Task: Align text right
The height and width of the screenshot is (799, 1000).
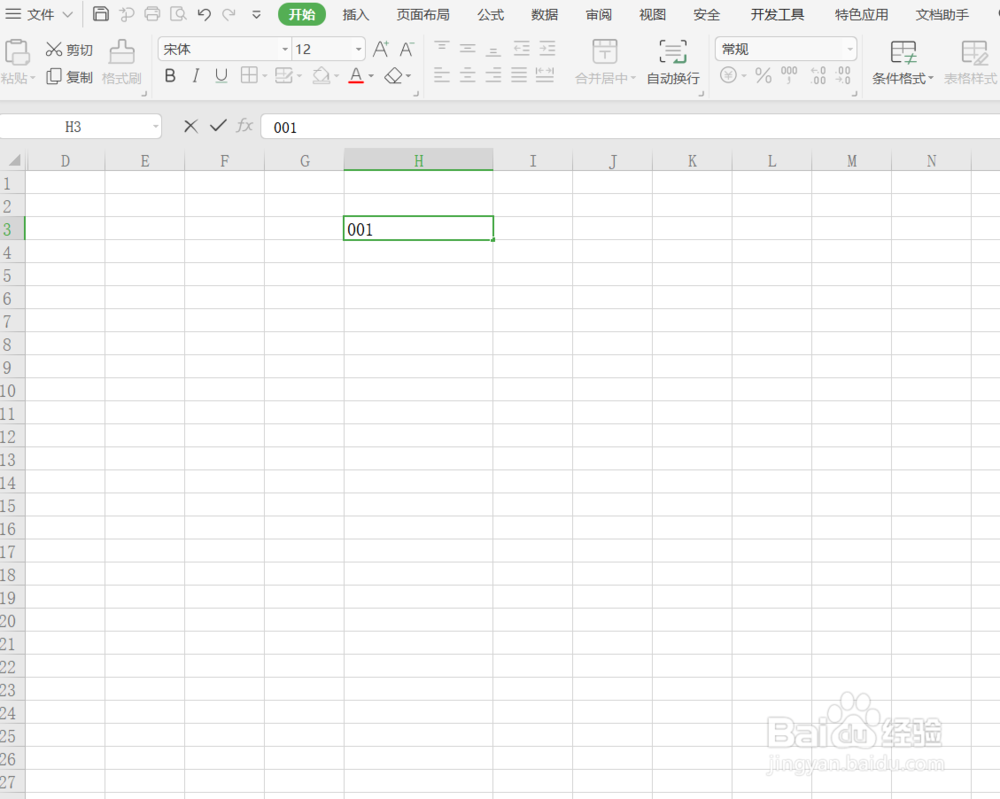Action: [x=493, y=75]
